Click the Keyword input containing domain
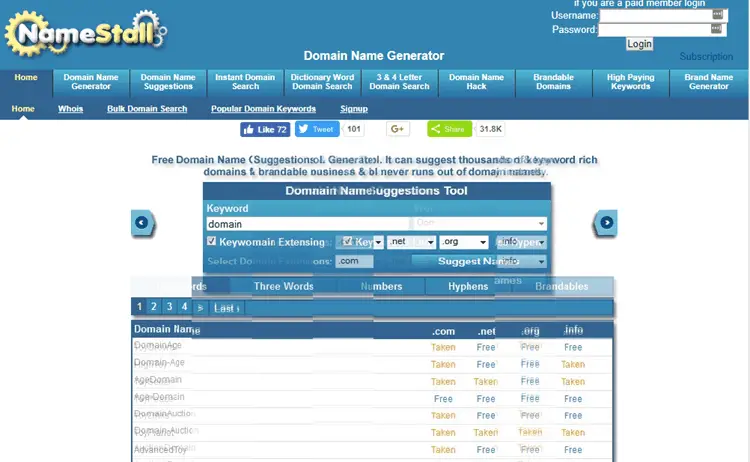The width and height of the screenshot is (750, 462). (308, 224)
